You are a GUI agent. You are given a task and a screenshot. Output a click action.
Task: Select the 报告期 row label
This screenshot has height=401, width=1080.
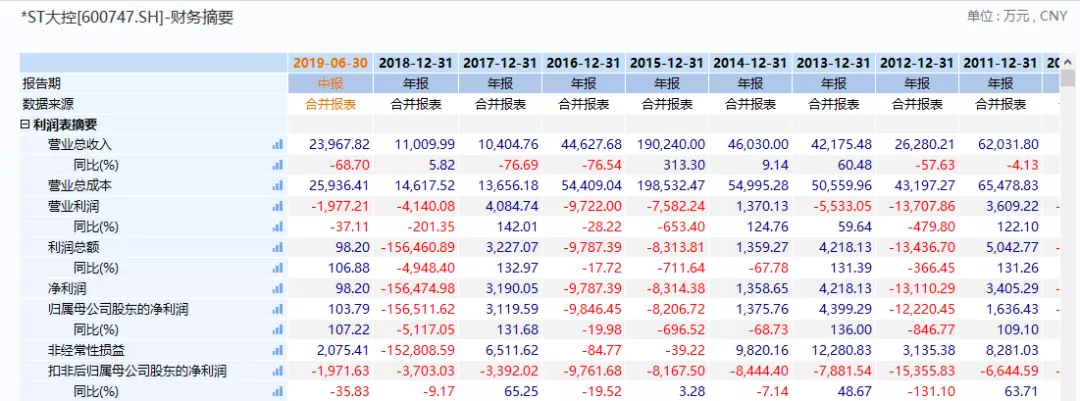pos(41,83)
